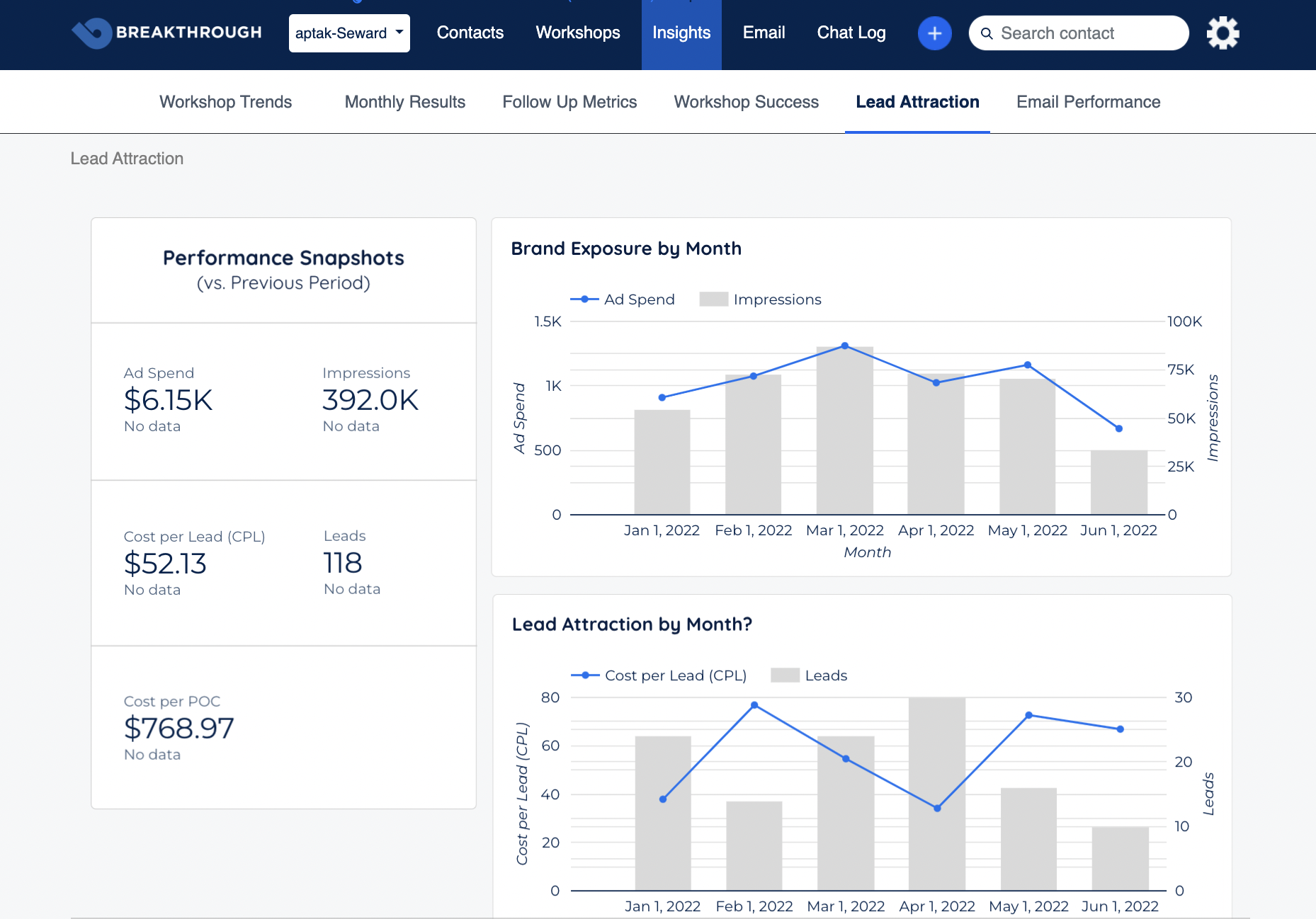Viewport: 1316px width, 919px height.
Task: Open the Email section from navigation
Action: [764, 33]
